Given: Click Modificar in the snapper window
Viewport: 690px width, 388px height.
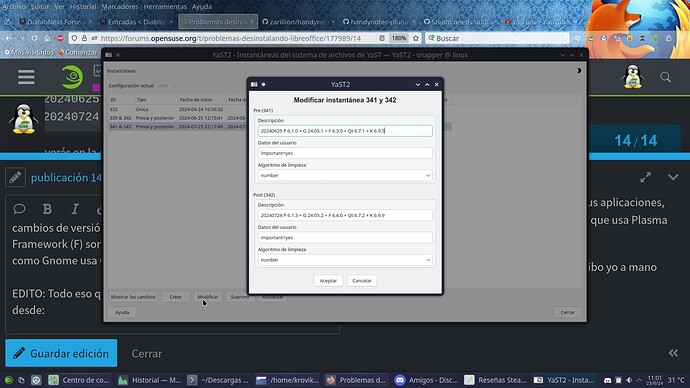Looking at the screenshot, I should coord(208,297).
